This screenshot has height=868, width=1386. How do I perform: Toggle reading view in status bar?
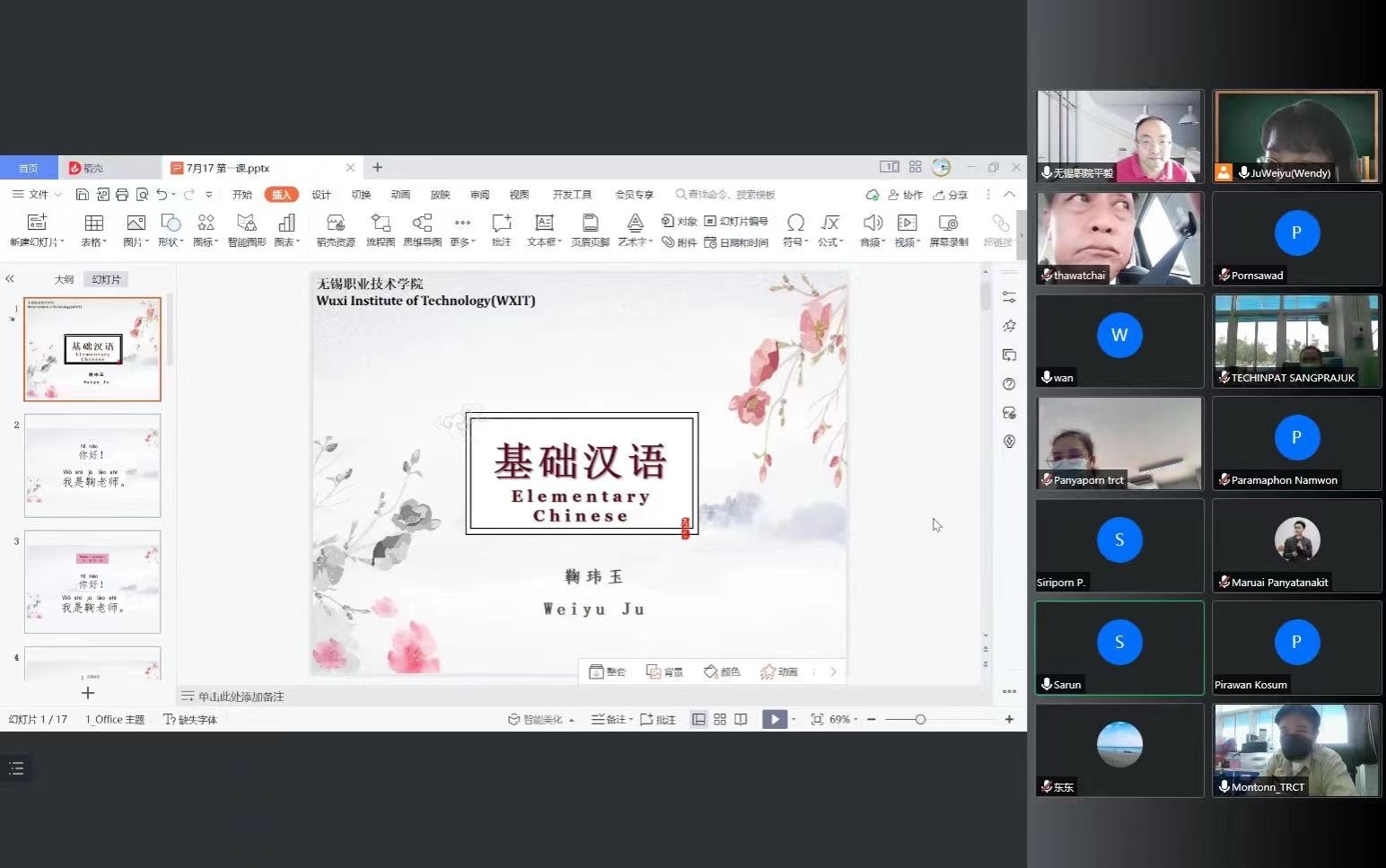(741, 719)
